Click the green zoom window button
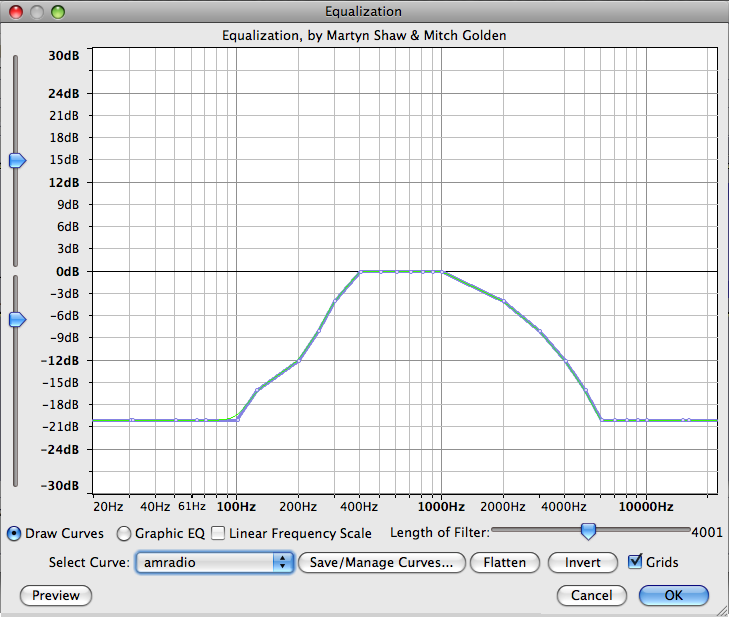The image size is (729, 618). (56, 12)
